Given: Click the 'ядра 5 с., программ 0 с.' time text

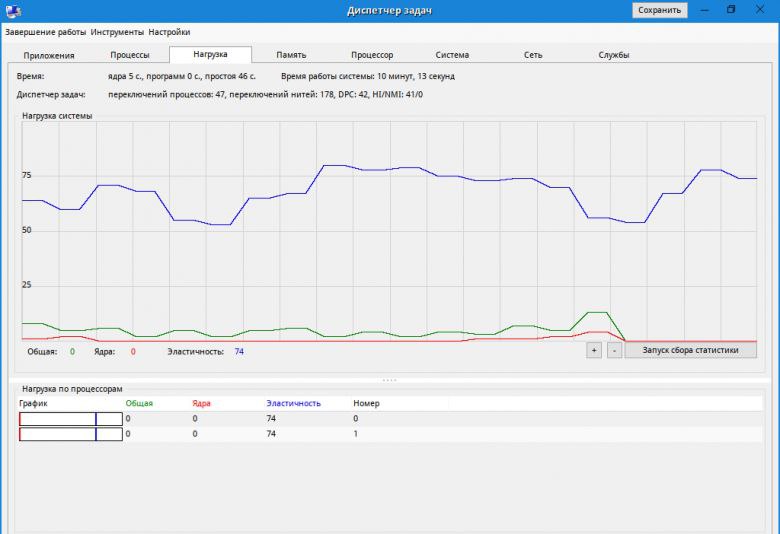Looking at the screenshot, I should (x=182, y=77).
